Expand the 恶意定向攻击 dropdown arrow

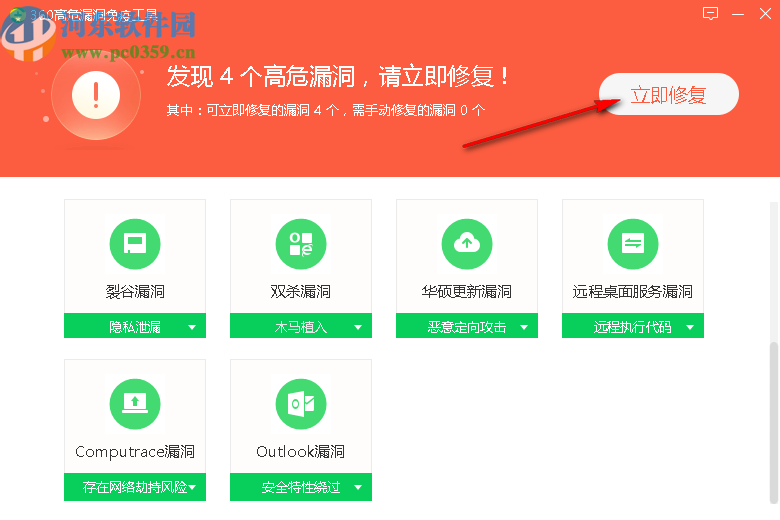point(524,327)
